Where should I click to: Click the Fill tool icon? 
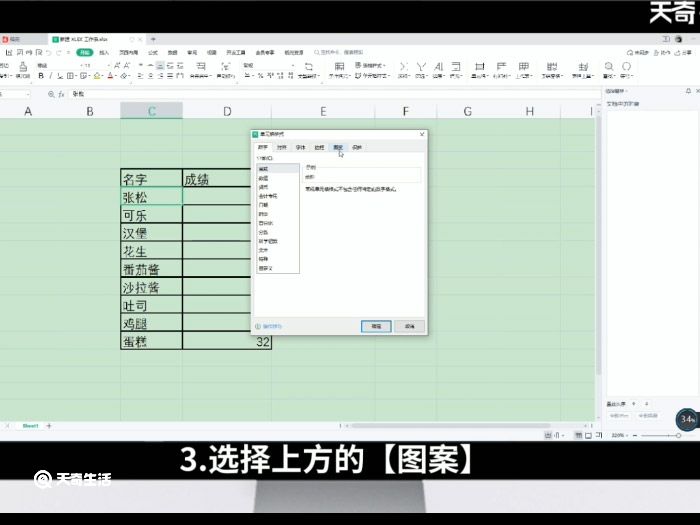456,67
